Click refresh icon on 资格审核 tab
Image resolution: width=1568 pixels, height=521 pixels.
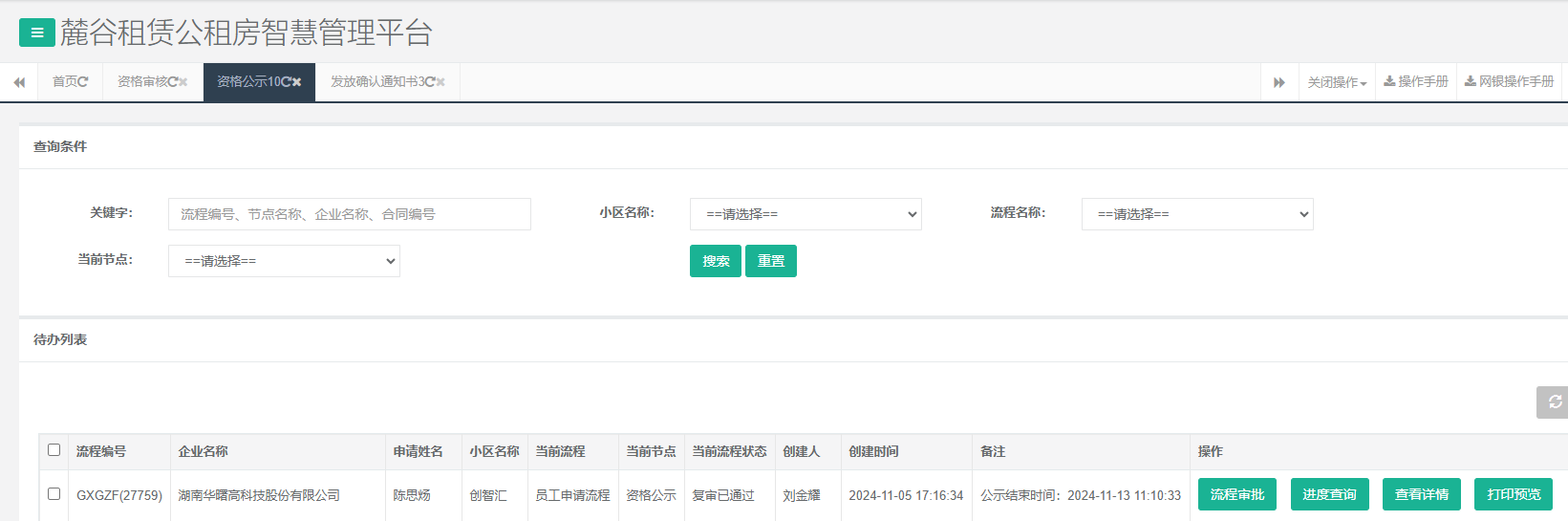pos(173,82)
